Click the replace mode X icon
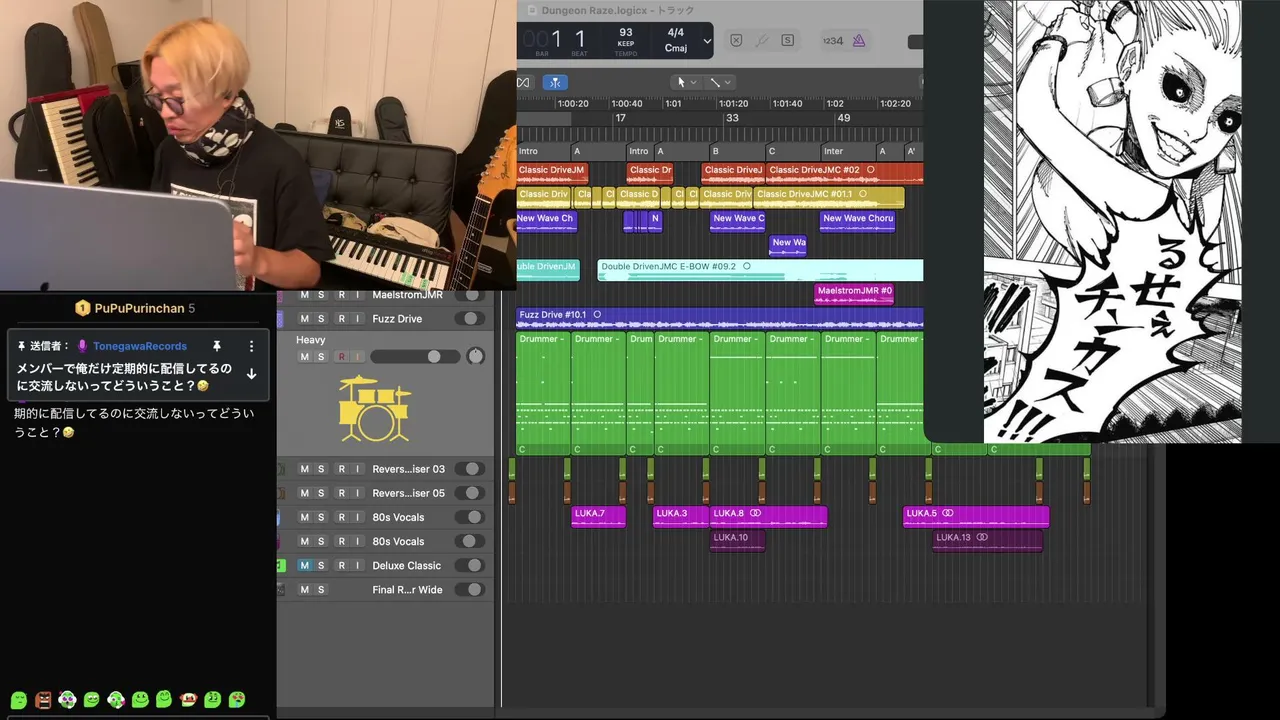This screenshot has width=1280, height=720. [x=736, y=41]
